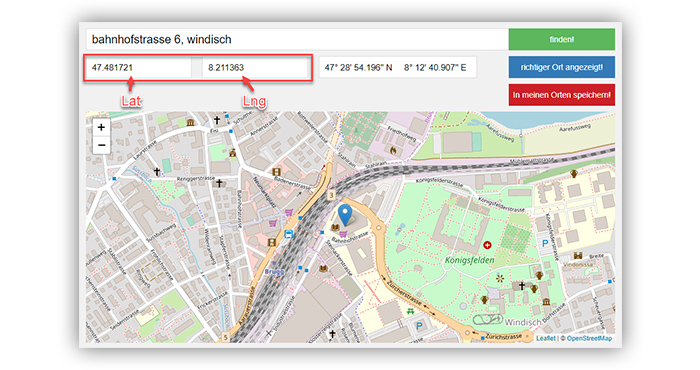Screen dimensions: 700x370
Task: Click the finden! search button
Action: click(562, 39)
